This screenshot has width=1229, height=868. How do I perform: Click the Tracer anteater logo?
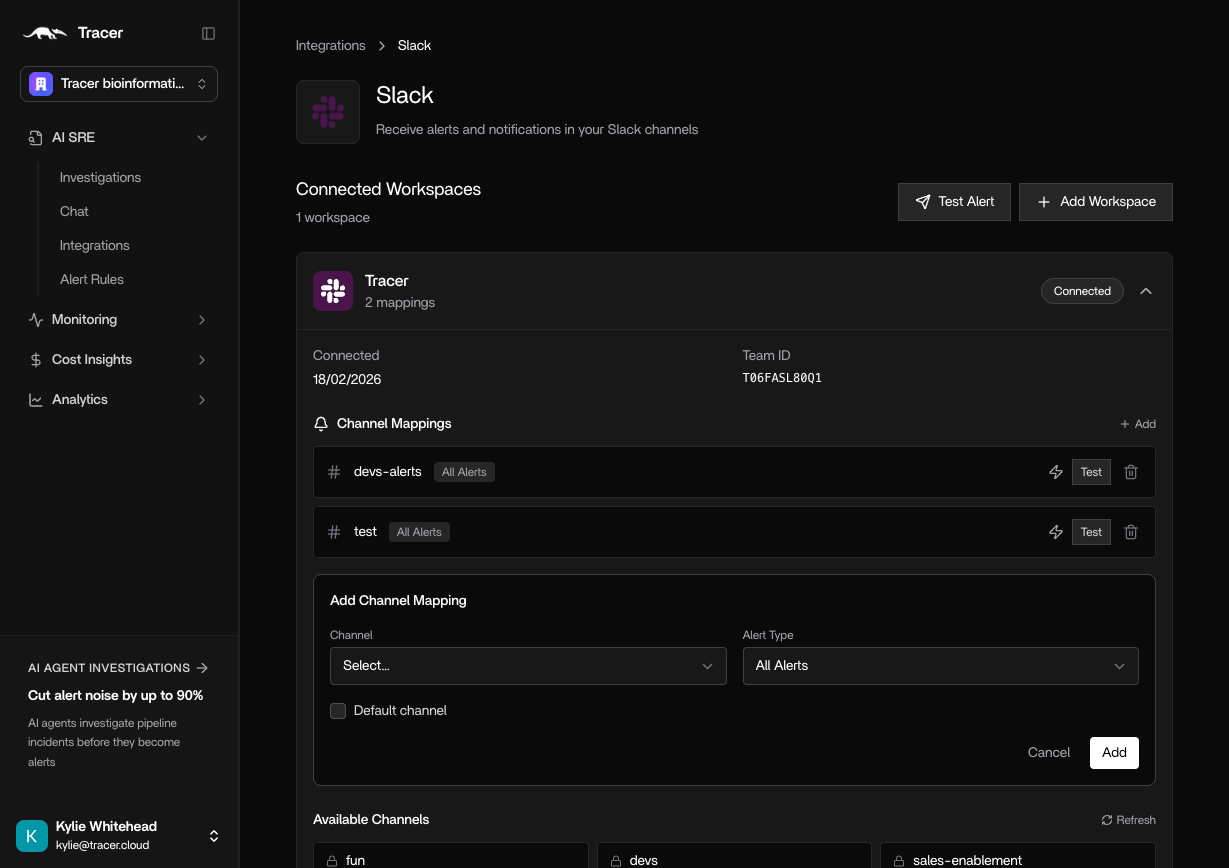[x=44, y=33]
